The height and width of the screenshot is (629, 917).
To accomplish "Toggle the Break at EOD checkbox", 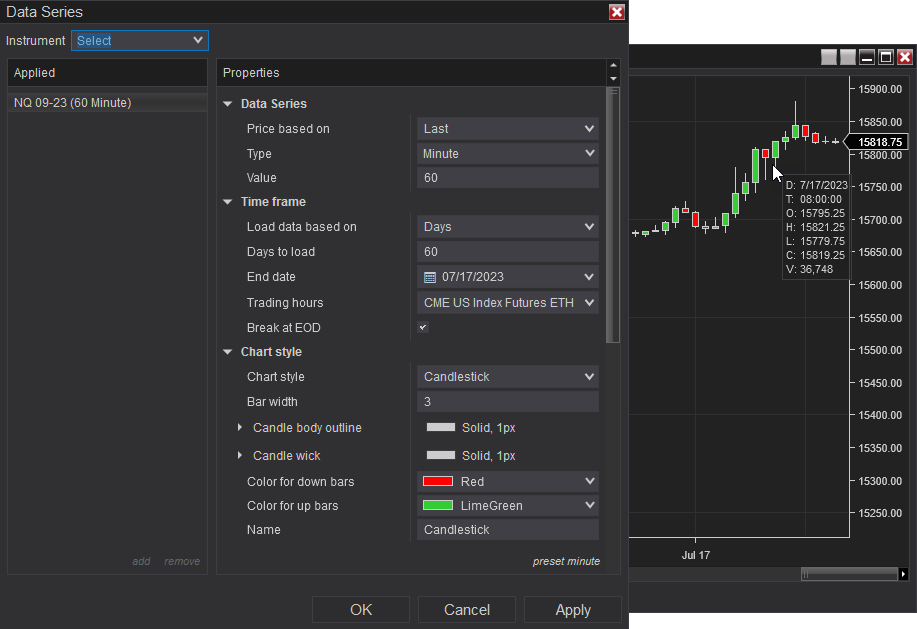I will click(x=423, y=327).
